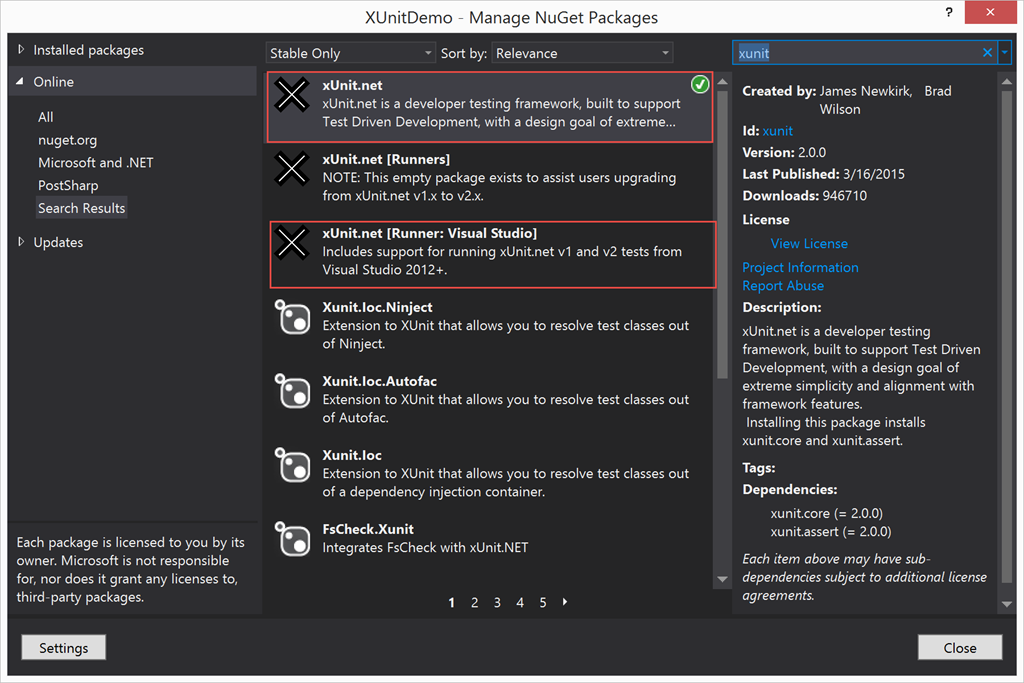Select Microsoft and .NET package source

pyautogui.click(x=96, y=162)
